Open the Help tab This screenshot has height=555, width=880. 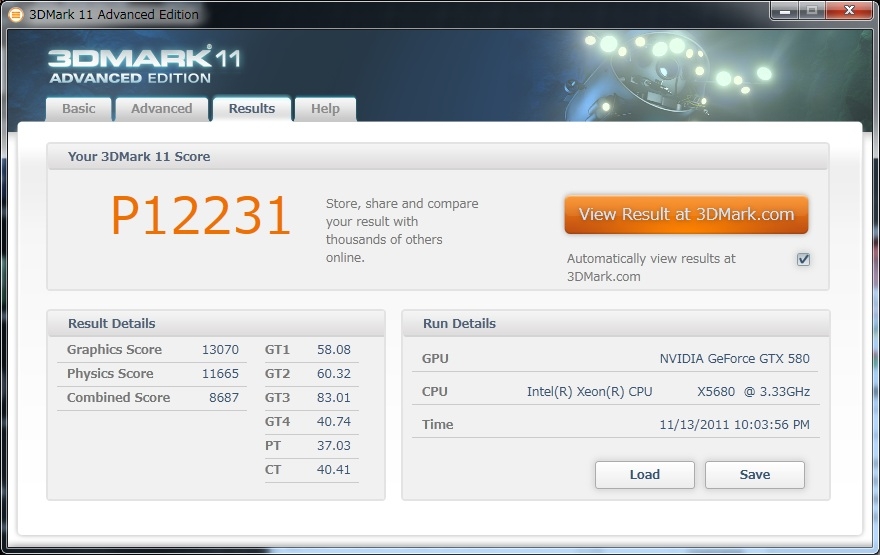point(326,109)
